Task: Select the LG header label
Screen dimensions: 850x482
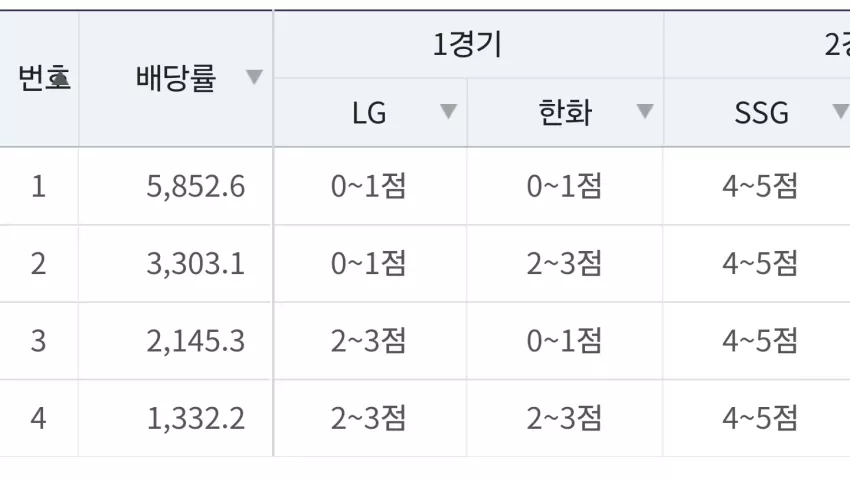Action: pos(369,113)
